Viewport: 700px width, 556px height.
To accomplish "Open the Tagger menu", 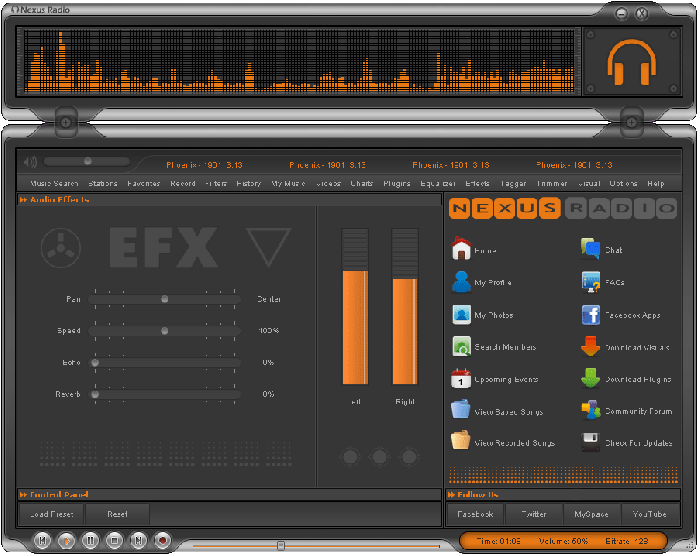I will pyautogui.click(x=513, y=184).
